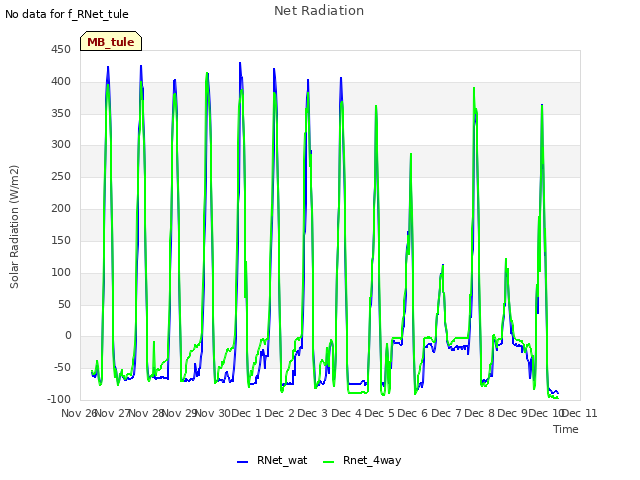Screen dimensions: 640x480
Task: Click the 100 y-axis tick label
Action: [61, 272]
